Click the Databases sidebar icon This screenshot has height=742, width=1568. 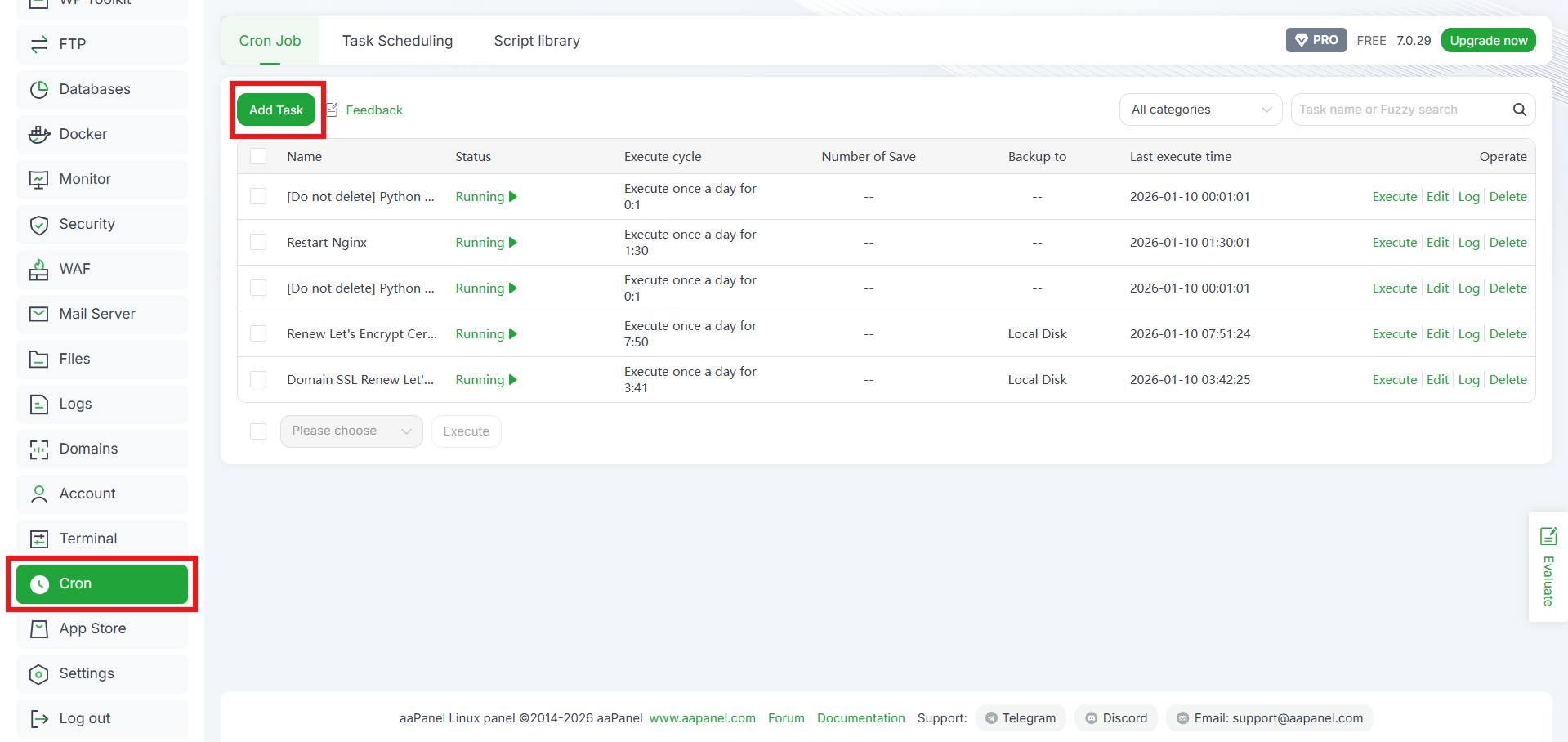coord(39,89)
